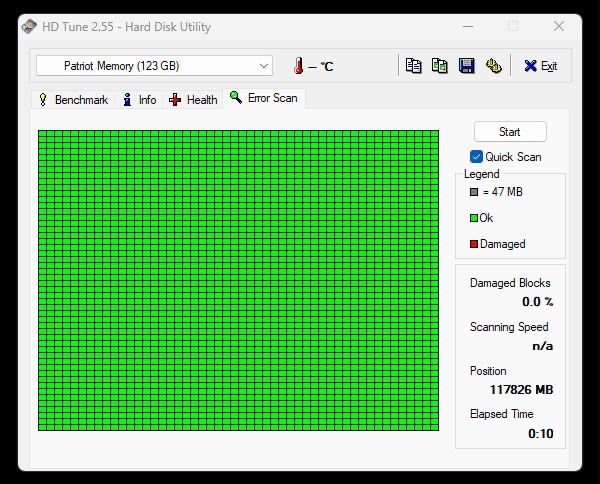Save screenshot using floppy disk icon
Viewport: 600px width, 484px height.
tap(466, 66)
